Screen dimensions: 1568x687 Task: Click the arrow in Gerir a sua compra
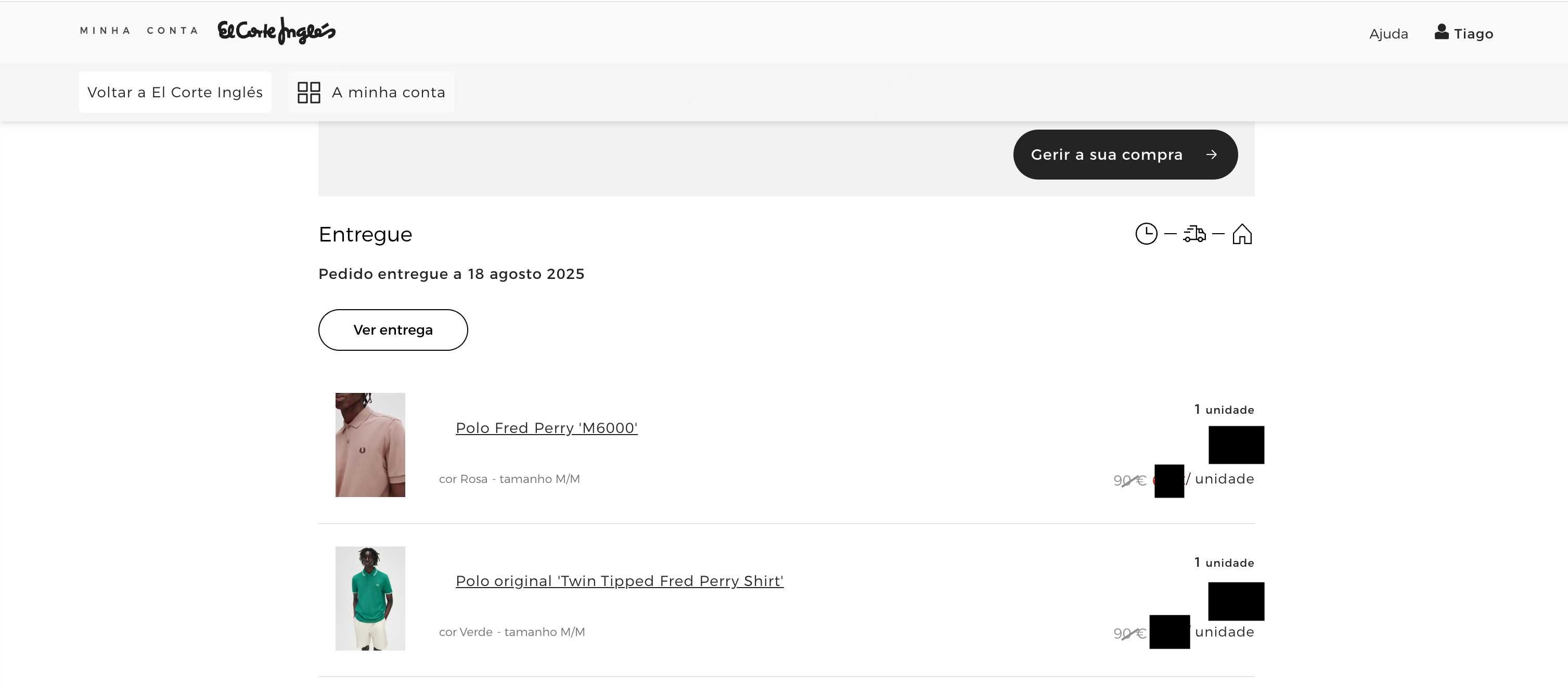(x=1211, y=155)
